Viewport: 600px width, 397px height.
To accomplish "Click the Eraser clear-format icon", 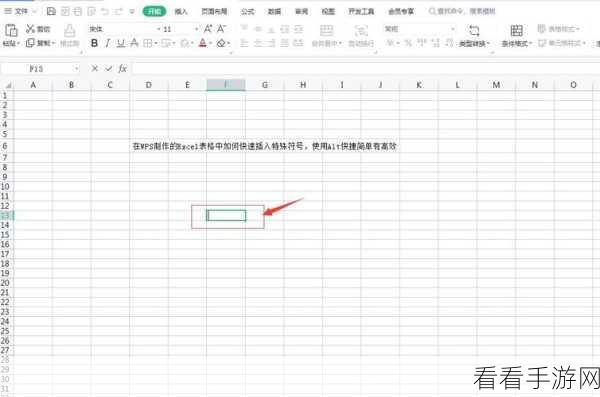I will pos(221,43).
